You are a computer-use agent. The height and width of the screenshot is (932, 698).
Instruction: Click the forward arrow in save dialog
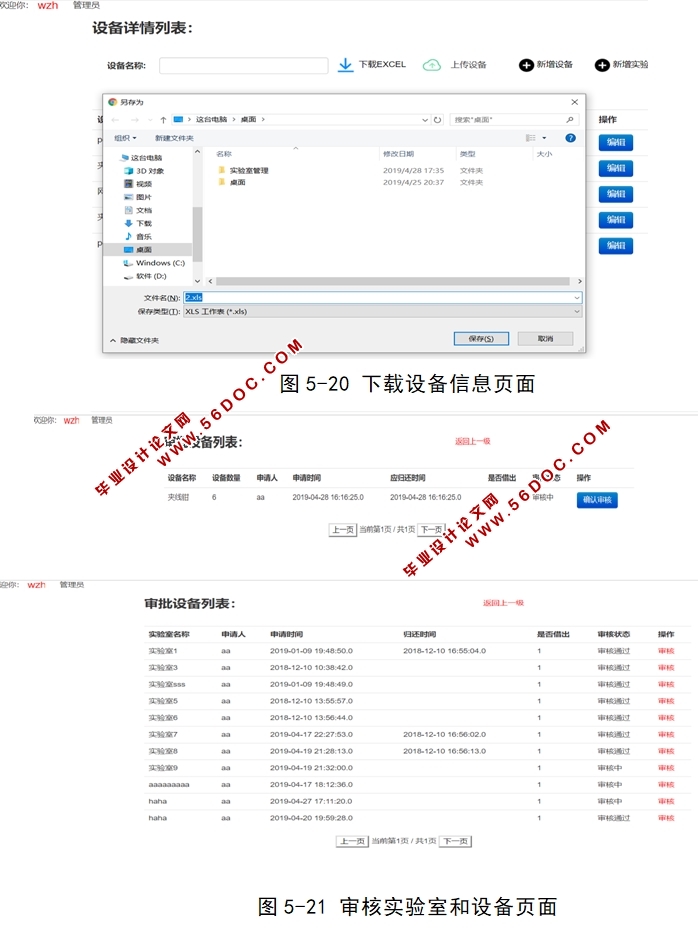tap(135, 120)
